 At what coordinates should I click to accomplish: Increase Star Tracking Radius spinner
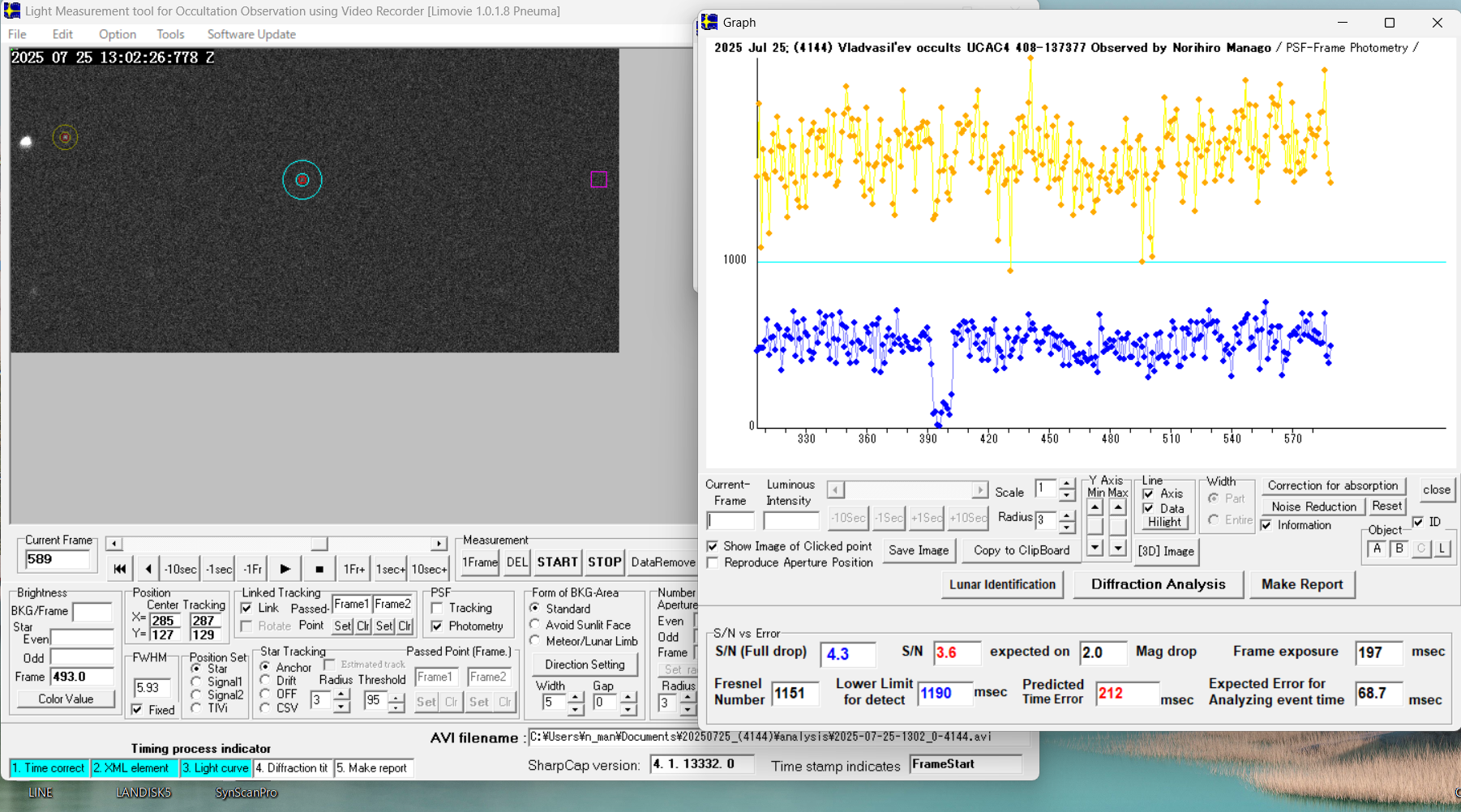[341, 694]
